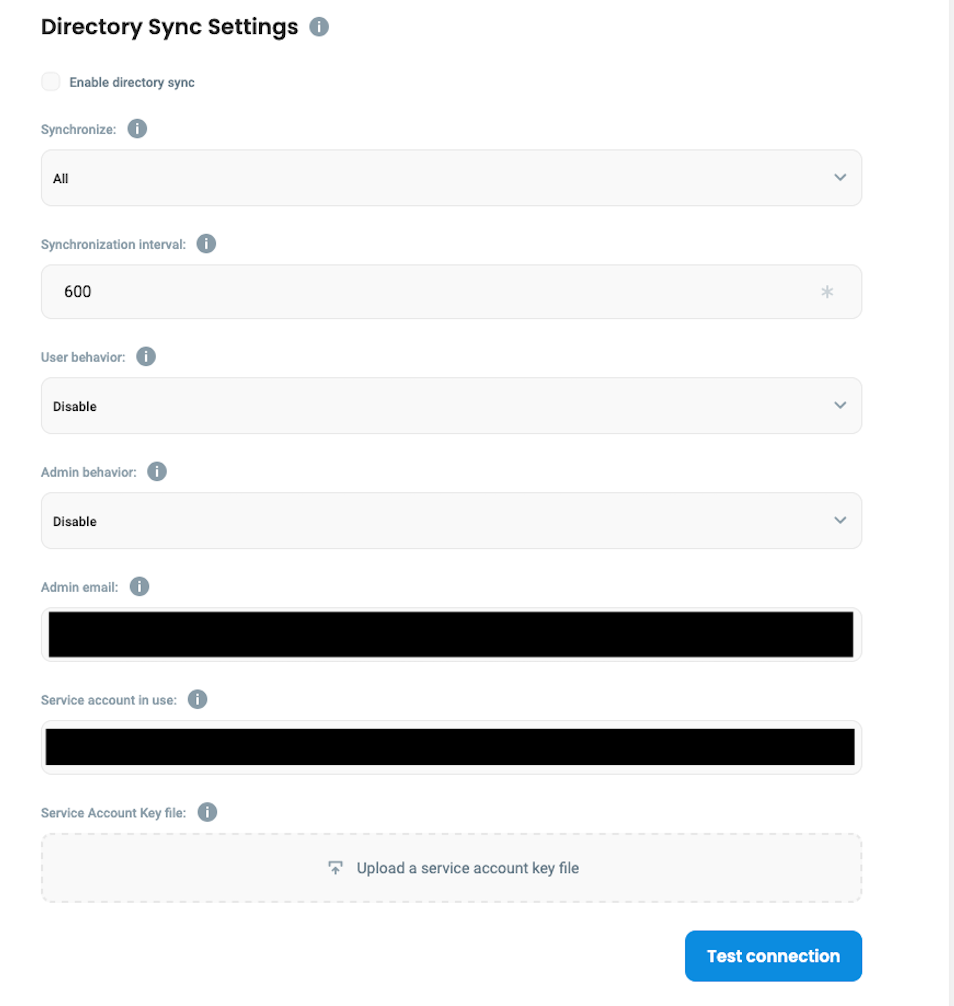
Task: Click the upload arrow icon
Action: (x=336, y=868)
